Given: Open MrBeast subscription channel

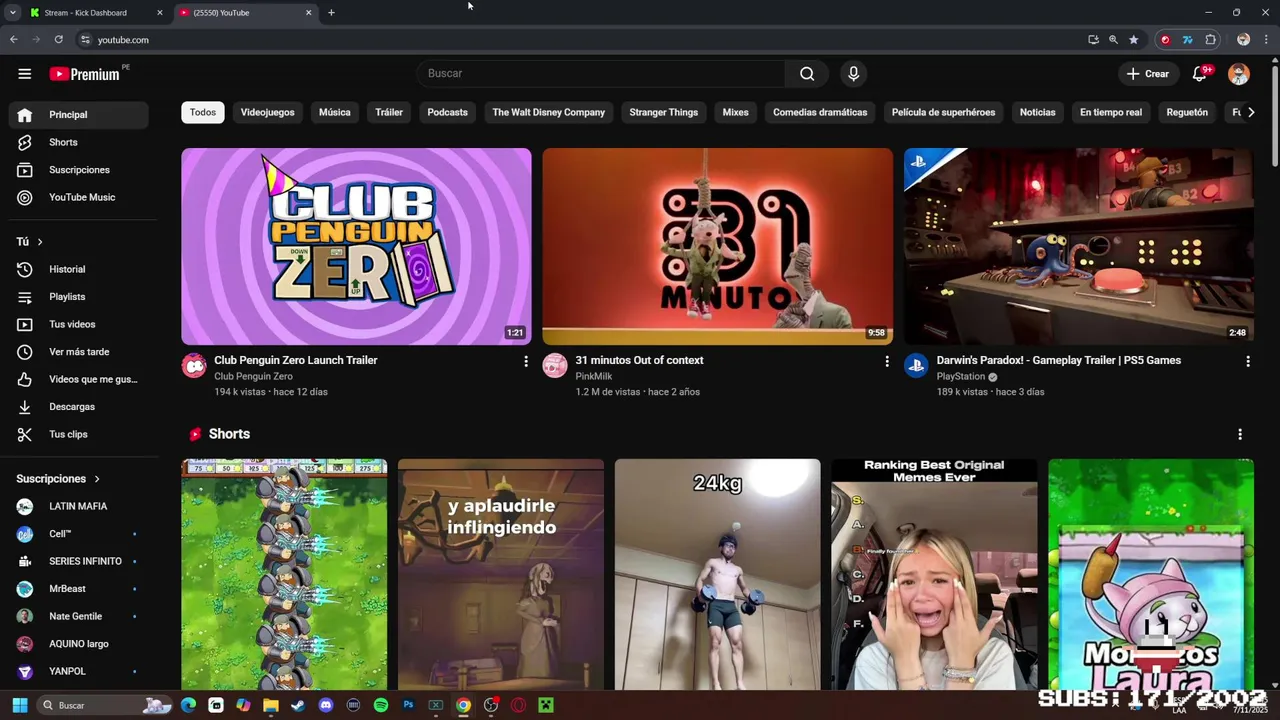Looking at the screenshot, I should 79,589.
